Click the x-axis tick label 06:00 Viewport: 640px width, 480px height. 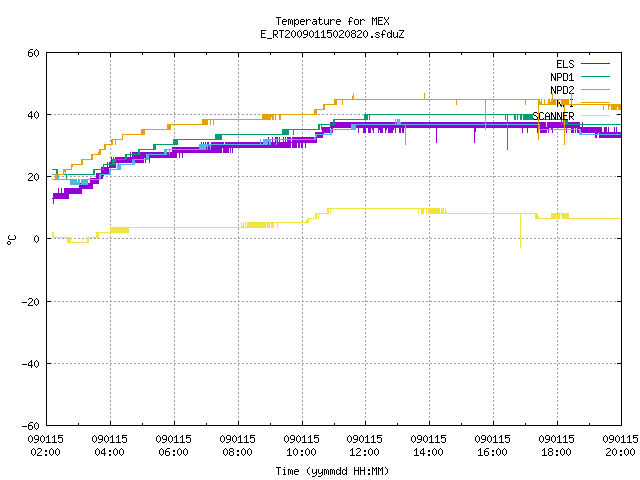click(x=173, y=452)
